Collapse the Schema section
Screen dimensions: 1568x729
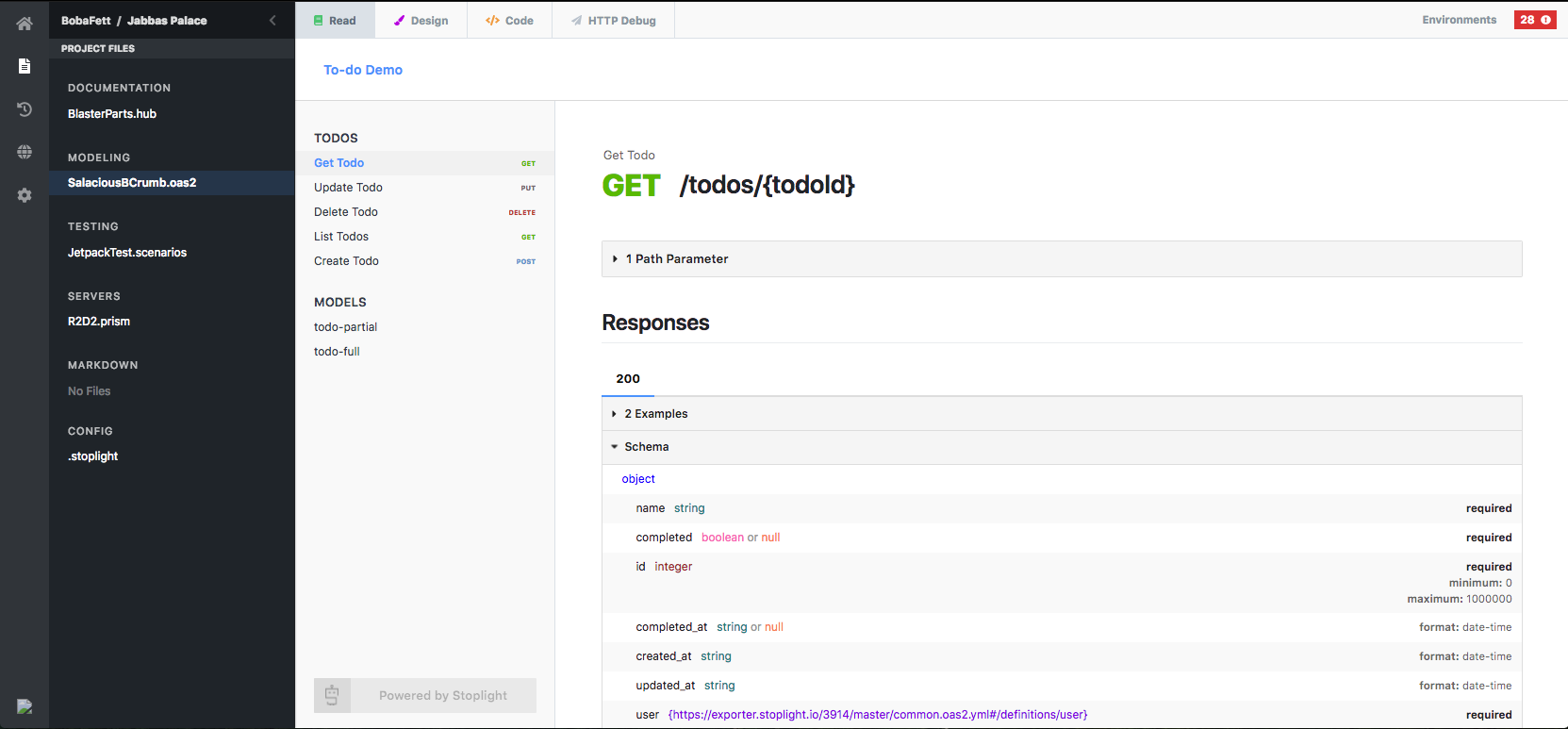tap(646, 447)
